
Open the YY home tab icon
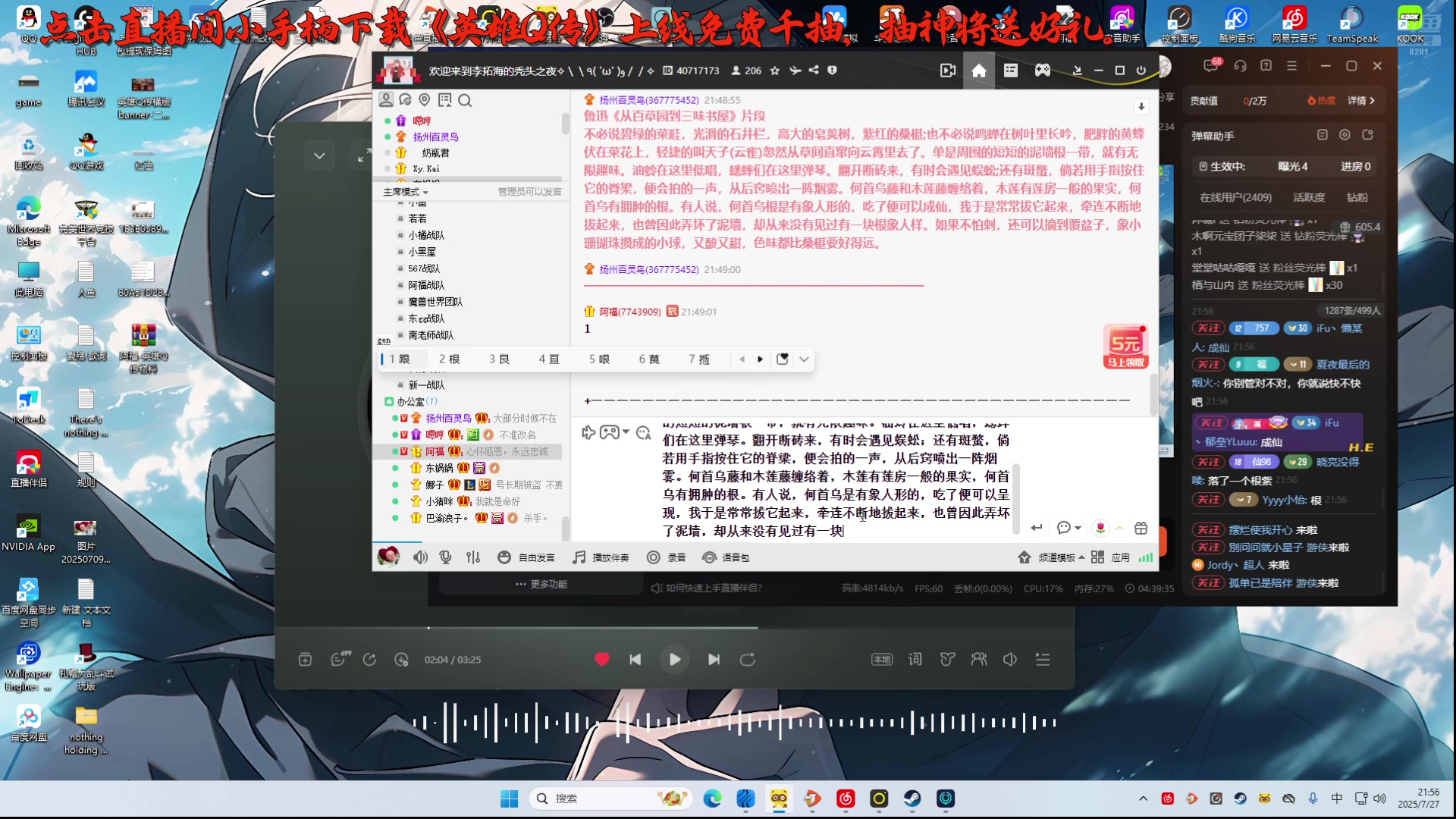click(x=979, y=71)
